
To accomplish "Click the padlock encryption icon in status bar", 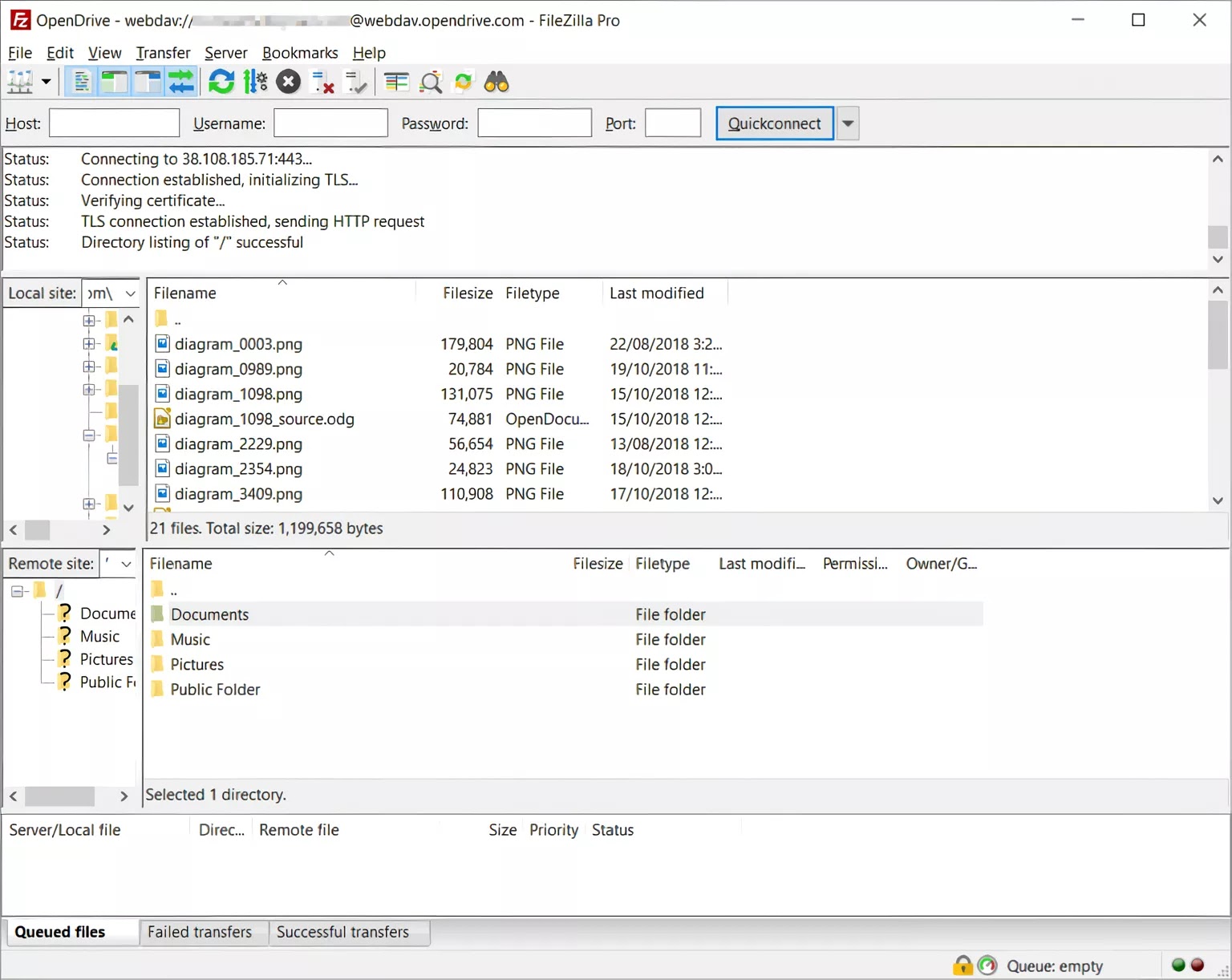I will point(962,966).
